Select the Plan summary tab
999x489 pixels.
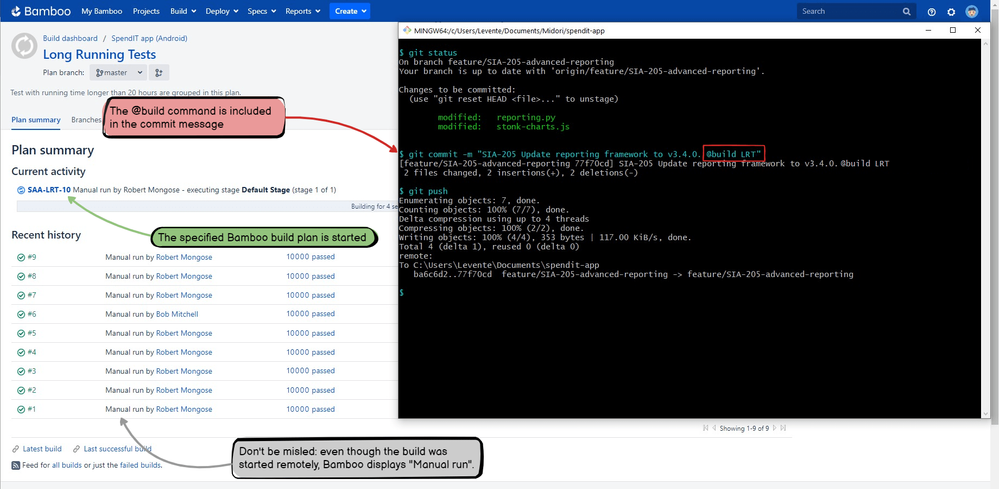click(x=36, y=120)
